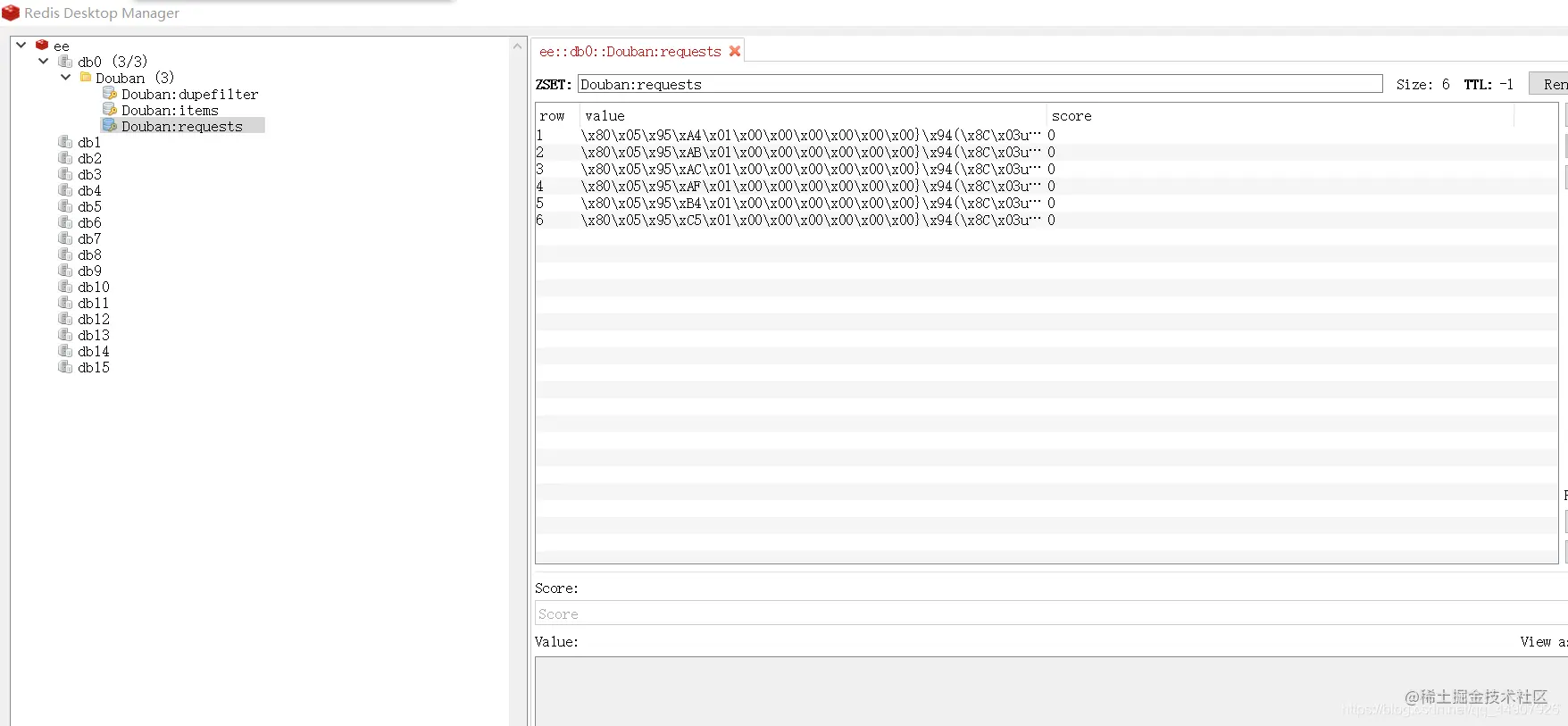Viewport: 1568px width, 726px height.
Task: Select the db12 database label
Action: (x=94, y=319)
